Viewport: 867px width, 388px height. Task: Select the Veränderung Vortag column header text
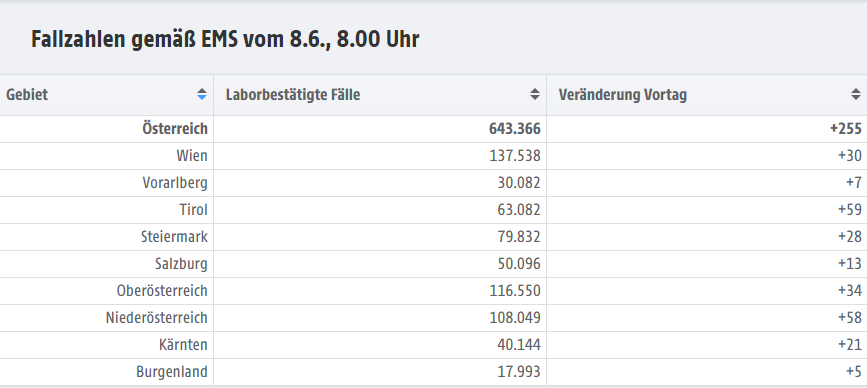(623, 95)
